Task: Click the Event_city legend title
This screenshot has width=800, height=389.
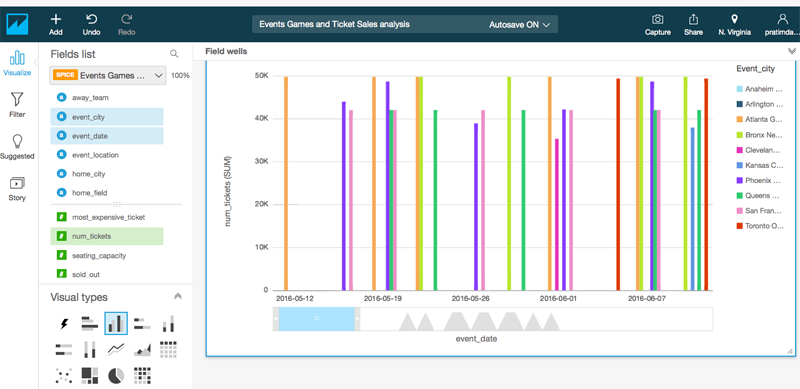Action: [756, 68]
